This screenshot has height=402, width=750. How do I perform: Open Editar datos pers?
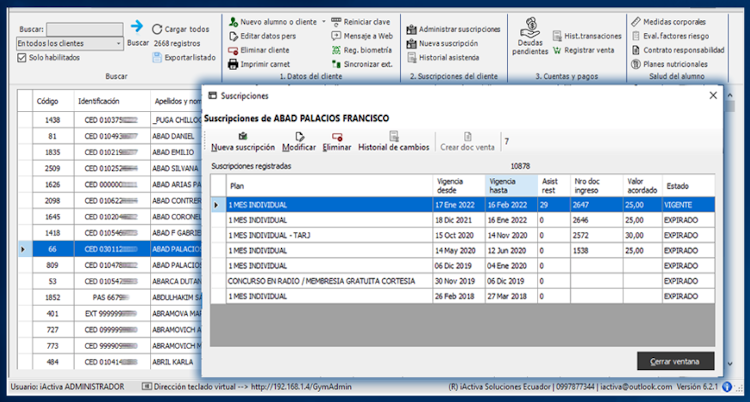pyautogui.click(x=262, y=36)
